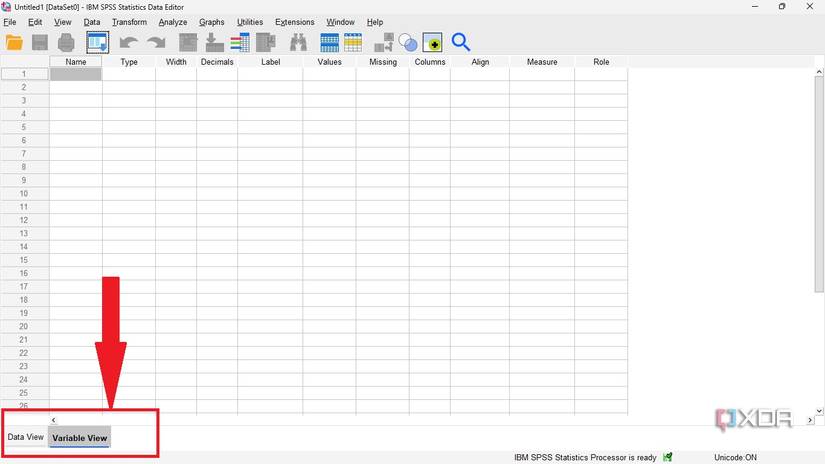Click the horizontal scroll right arrow
The width and height of the screenshot is (825, 464).
(x=810, y=420)
